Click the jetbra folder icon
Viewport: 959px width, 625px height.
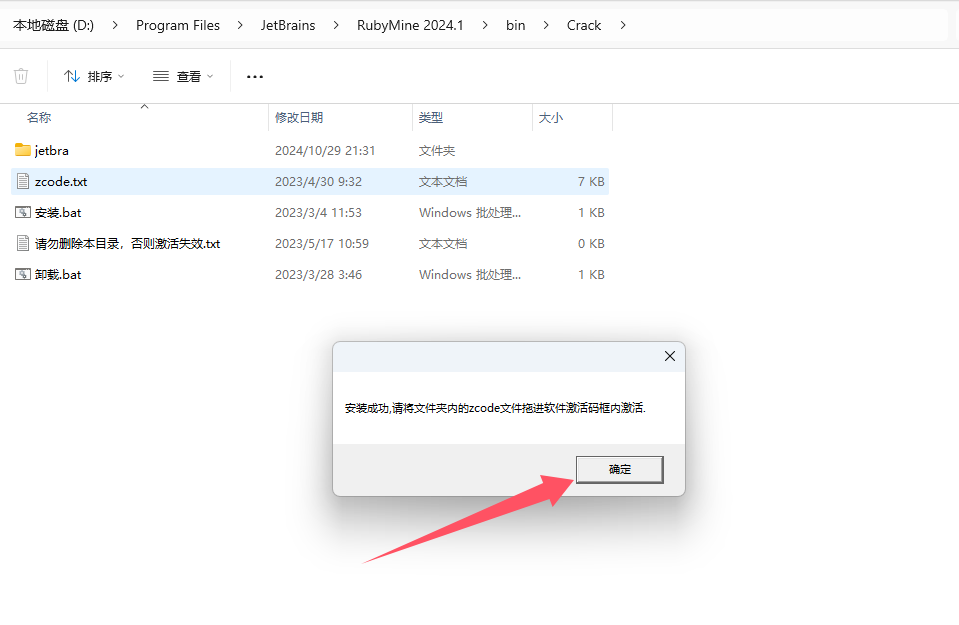[23, 150]
